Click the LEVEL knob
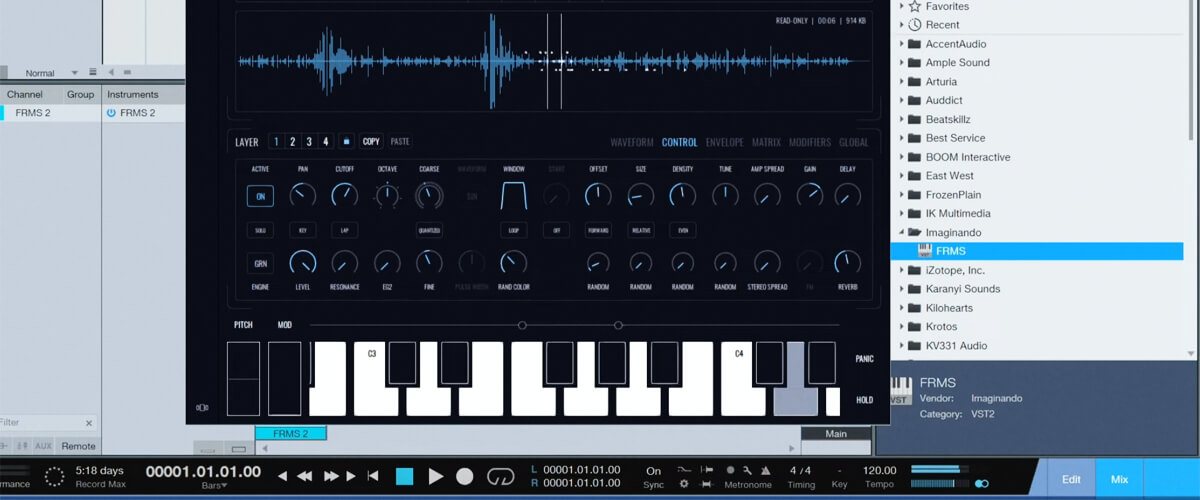 302,263
